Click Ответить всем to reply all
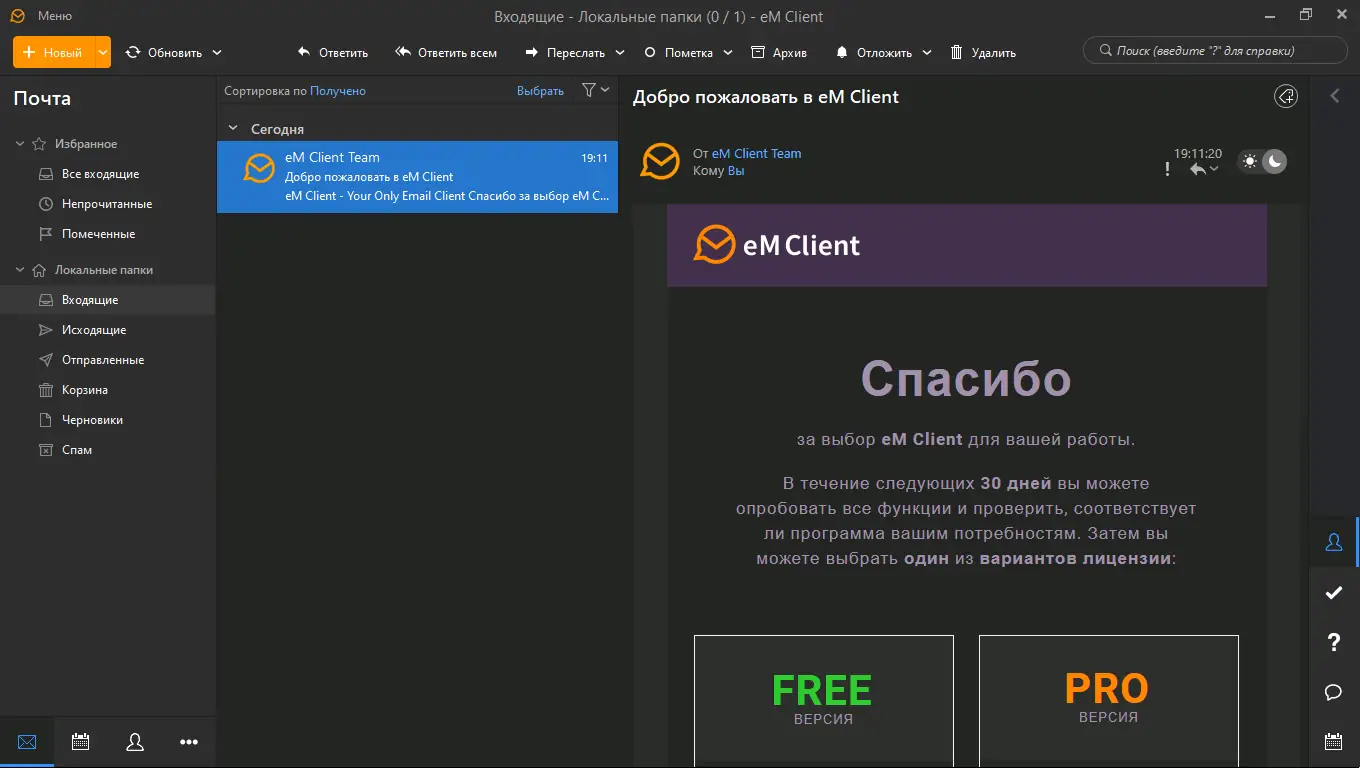This screenshot has width=1360, height=768. coord(446,52)
